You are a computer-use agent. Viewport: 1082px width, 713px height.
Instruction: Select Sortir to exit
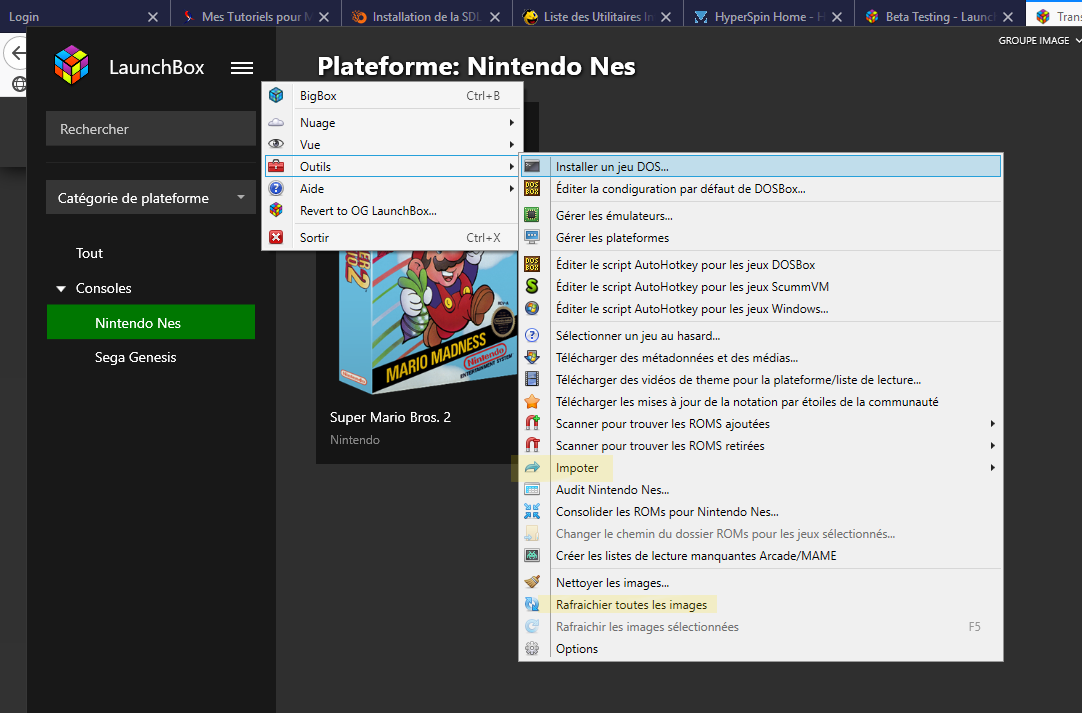(391, 237)
